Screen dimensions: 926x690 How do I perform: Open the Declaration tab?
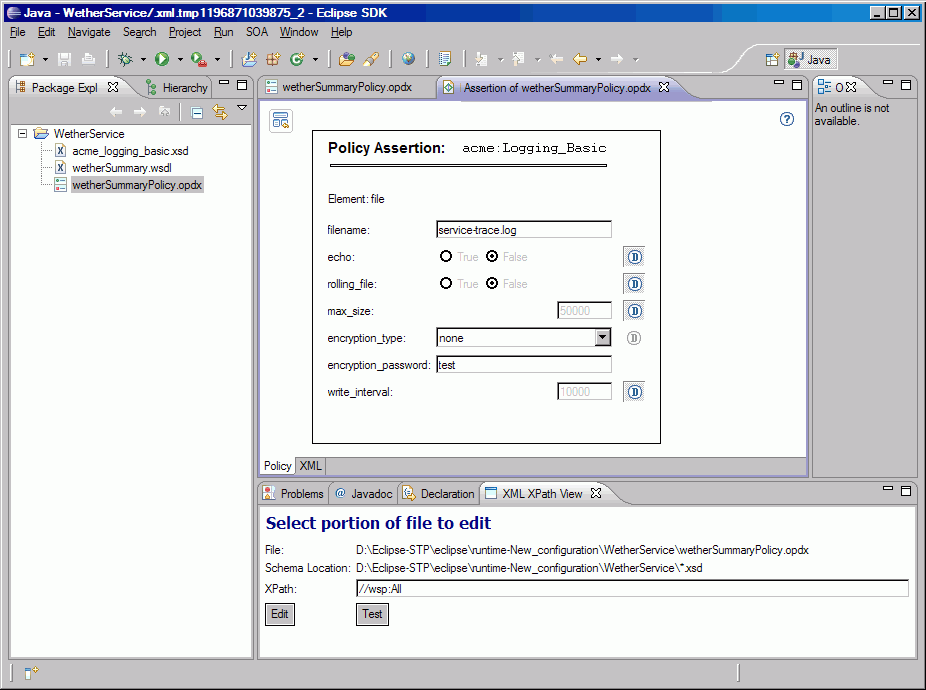coord(439,493)
